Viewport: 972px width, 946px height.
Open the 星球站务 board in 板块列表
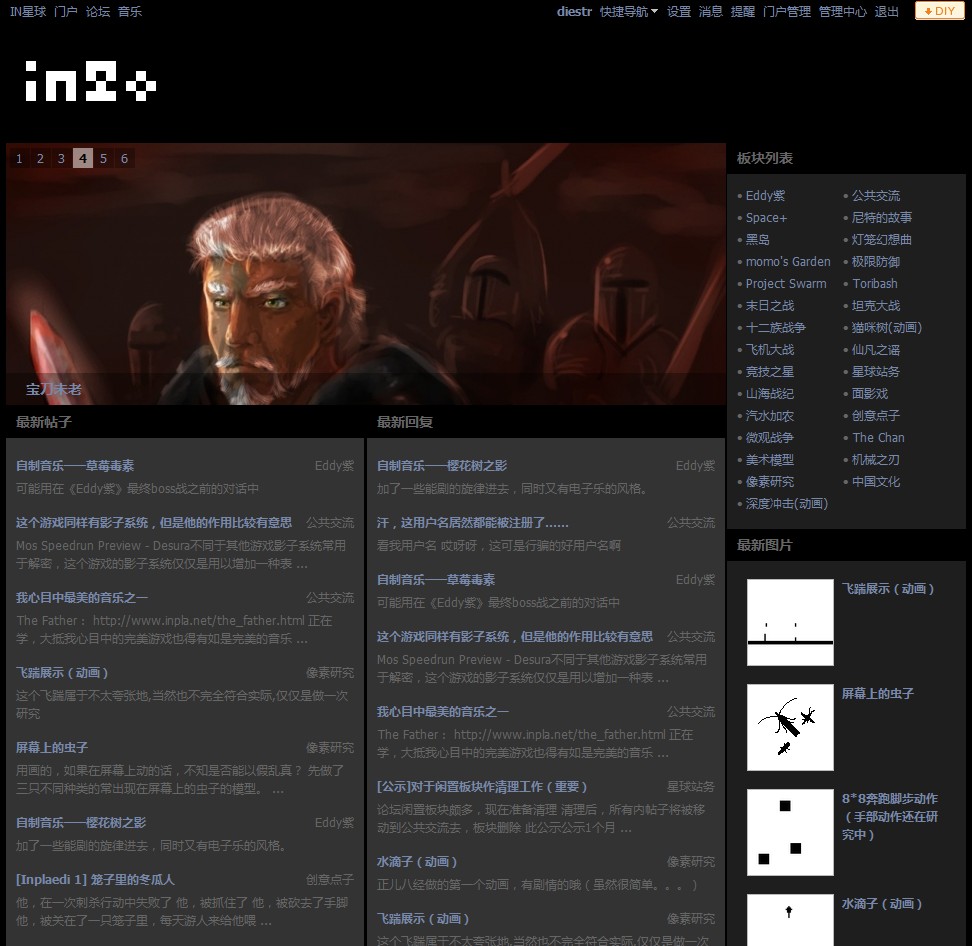875,372
